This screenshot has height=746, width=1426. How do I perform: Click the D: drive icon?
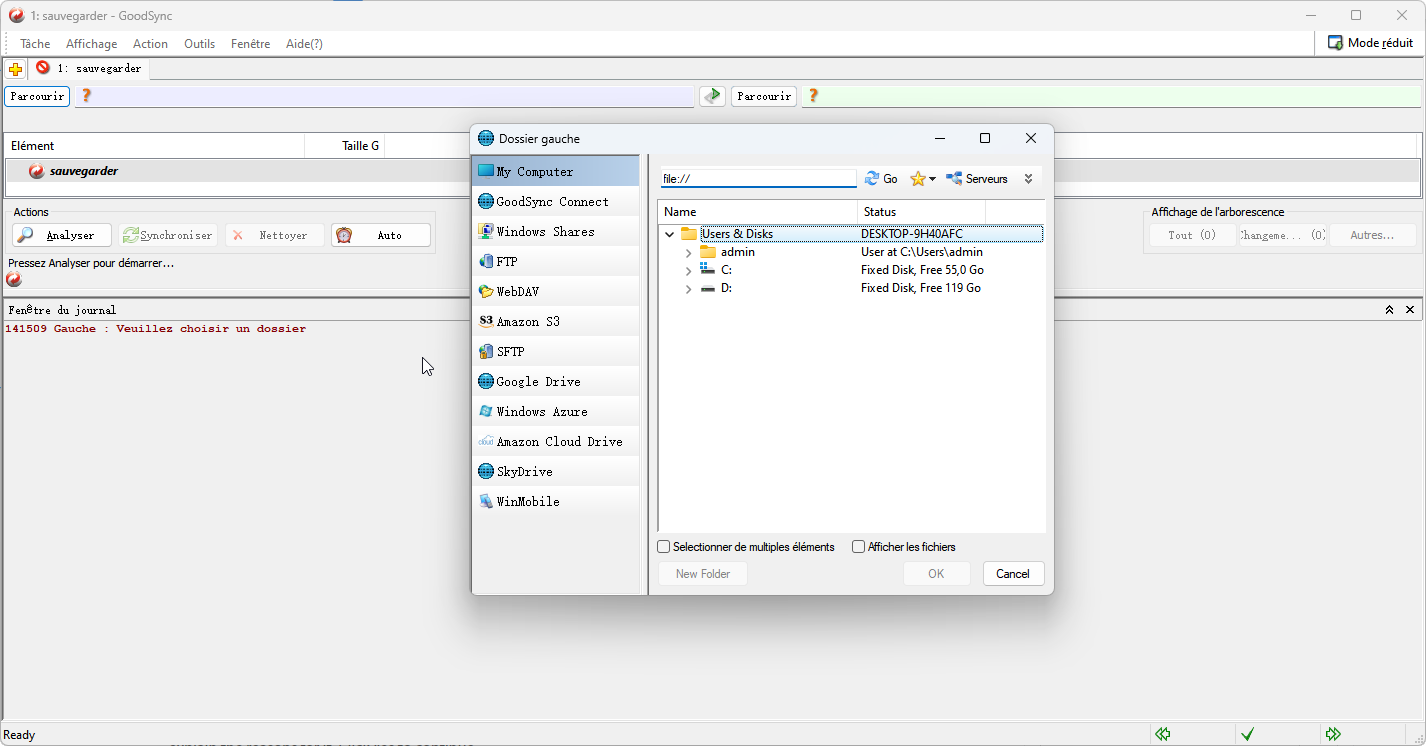[708, 288]
